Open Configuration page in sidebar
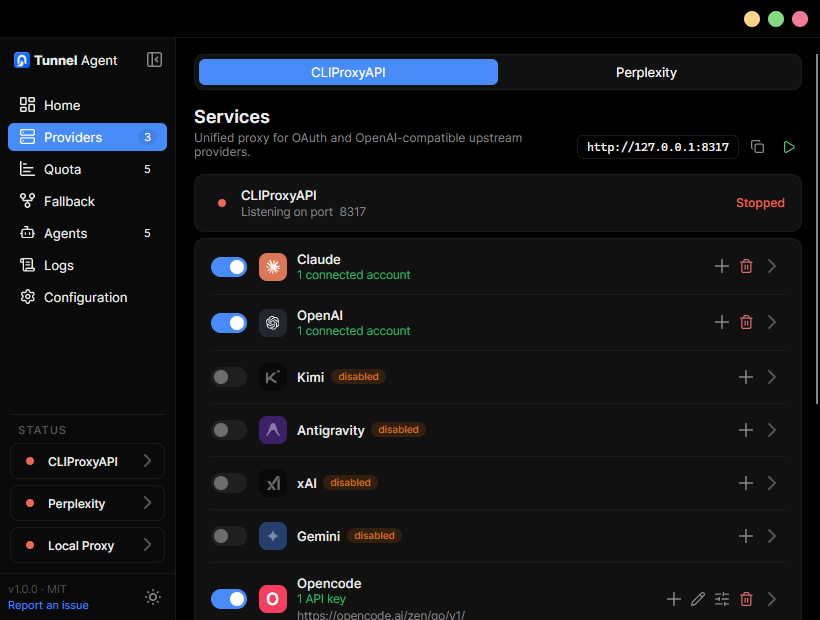This screenshot has height=620, width=820. [87, 297]
